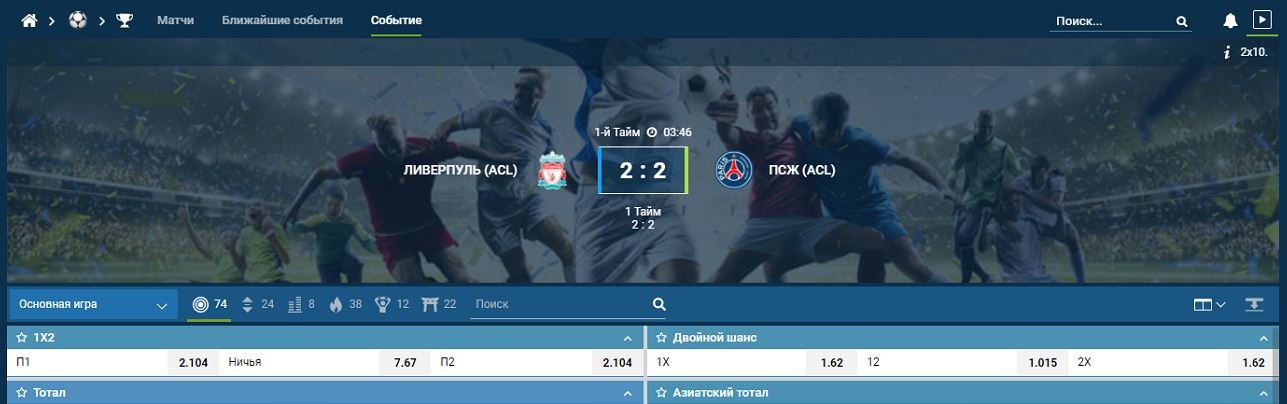Open the Ближайшие события tab

click(x=282, y=20)
